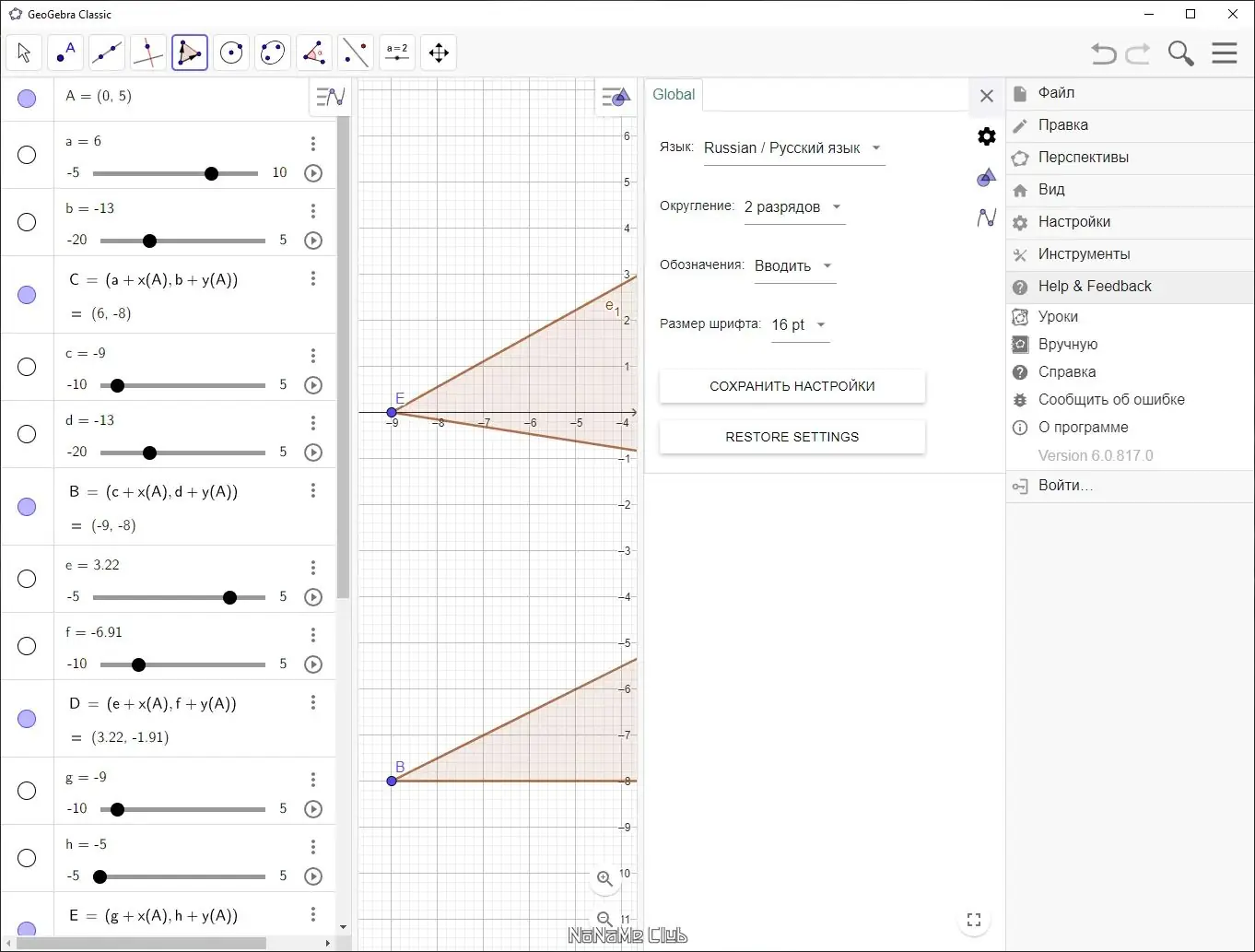The height and width of the screenshot is (952, 1255).
Task: Open О программе entry
Action: click(1130, 428)
